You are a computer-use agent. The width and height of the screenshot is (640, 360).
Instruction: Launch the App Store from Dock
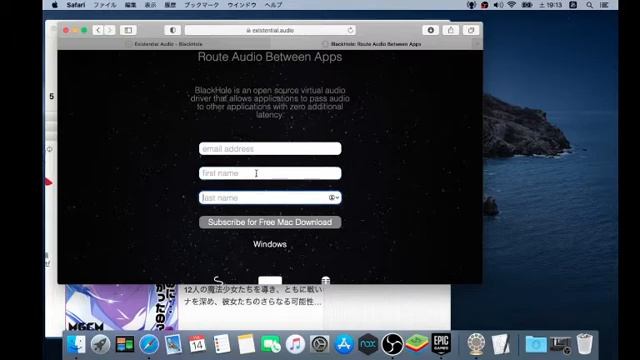(344, 344)
